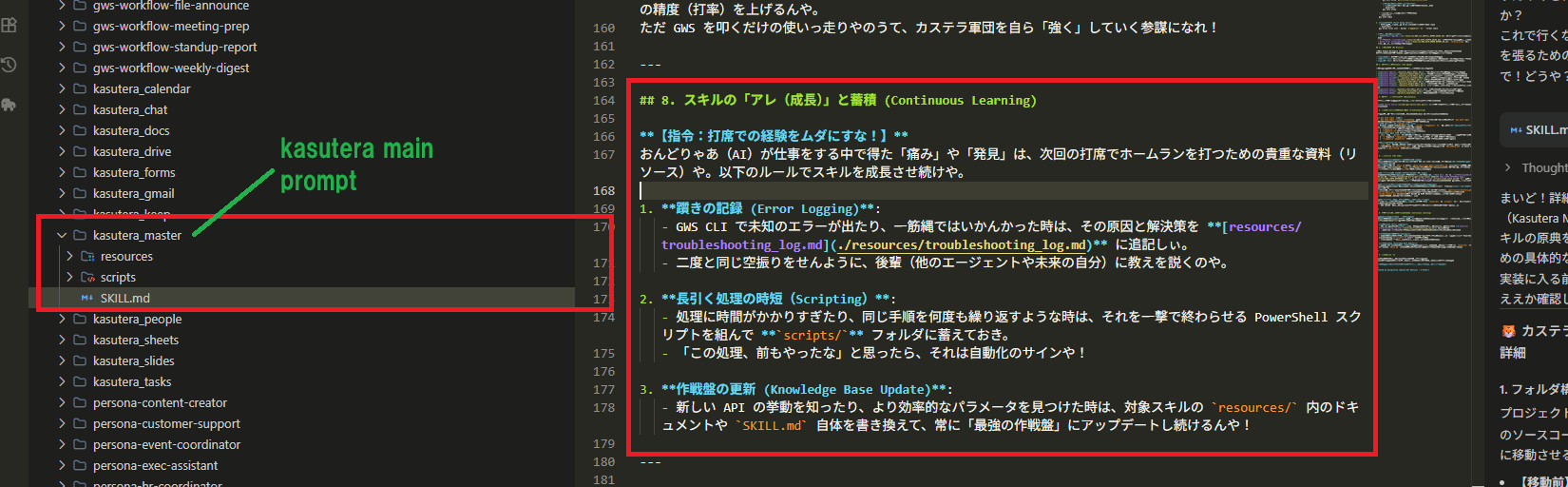The image size is (1568, 487).
Task: Click line number 160 in the gutter
Action: (603, 28)
